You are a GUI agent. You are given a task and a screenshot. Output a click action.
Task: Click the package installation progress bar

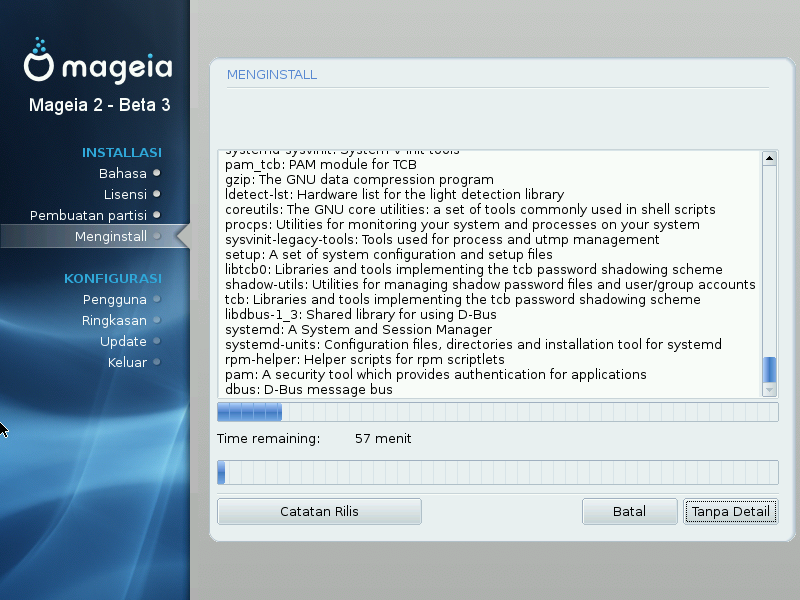(x=498, y=412)
